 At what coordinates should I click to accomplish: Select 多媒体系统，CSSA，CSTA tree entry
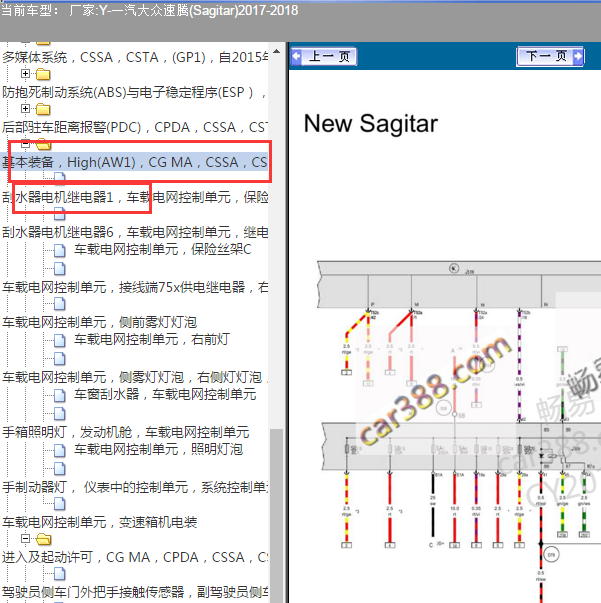click(135, 58)
